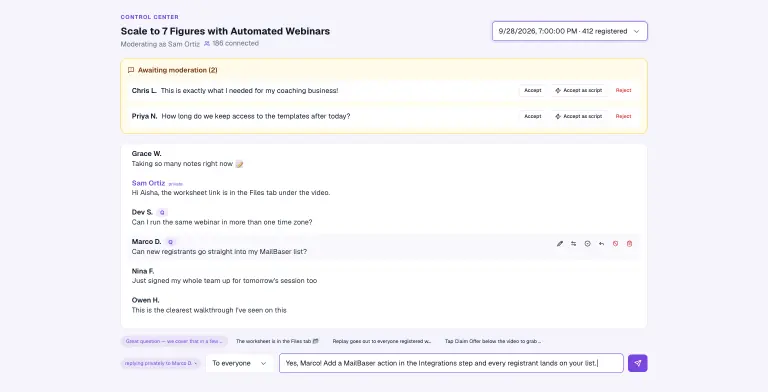This screenshot has height=392, width=768.
Task: Click the message 'Just signed my whole team up'
Action: (x=224, y=281)
